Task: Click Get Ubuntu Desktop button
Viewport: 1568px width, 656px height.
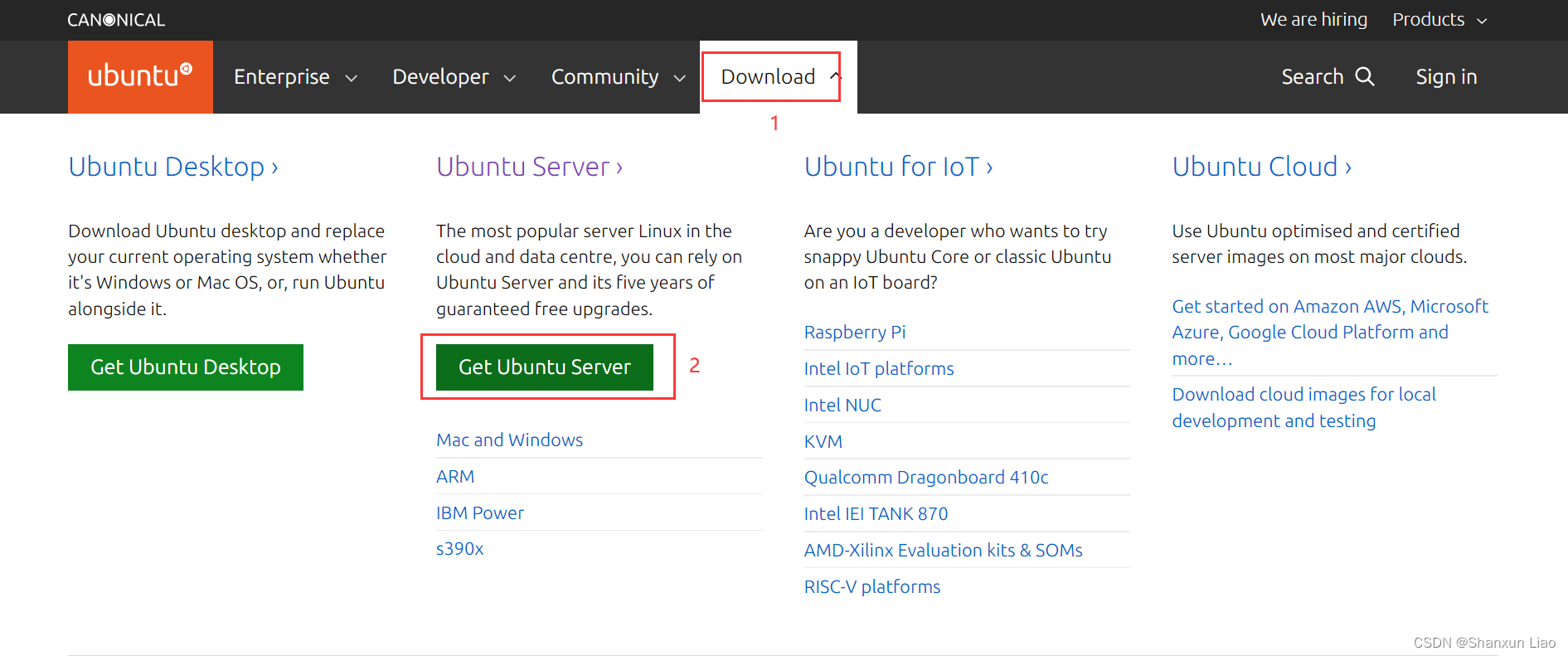Action: (x=186, y=367)
